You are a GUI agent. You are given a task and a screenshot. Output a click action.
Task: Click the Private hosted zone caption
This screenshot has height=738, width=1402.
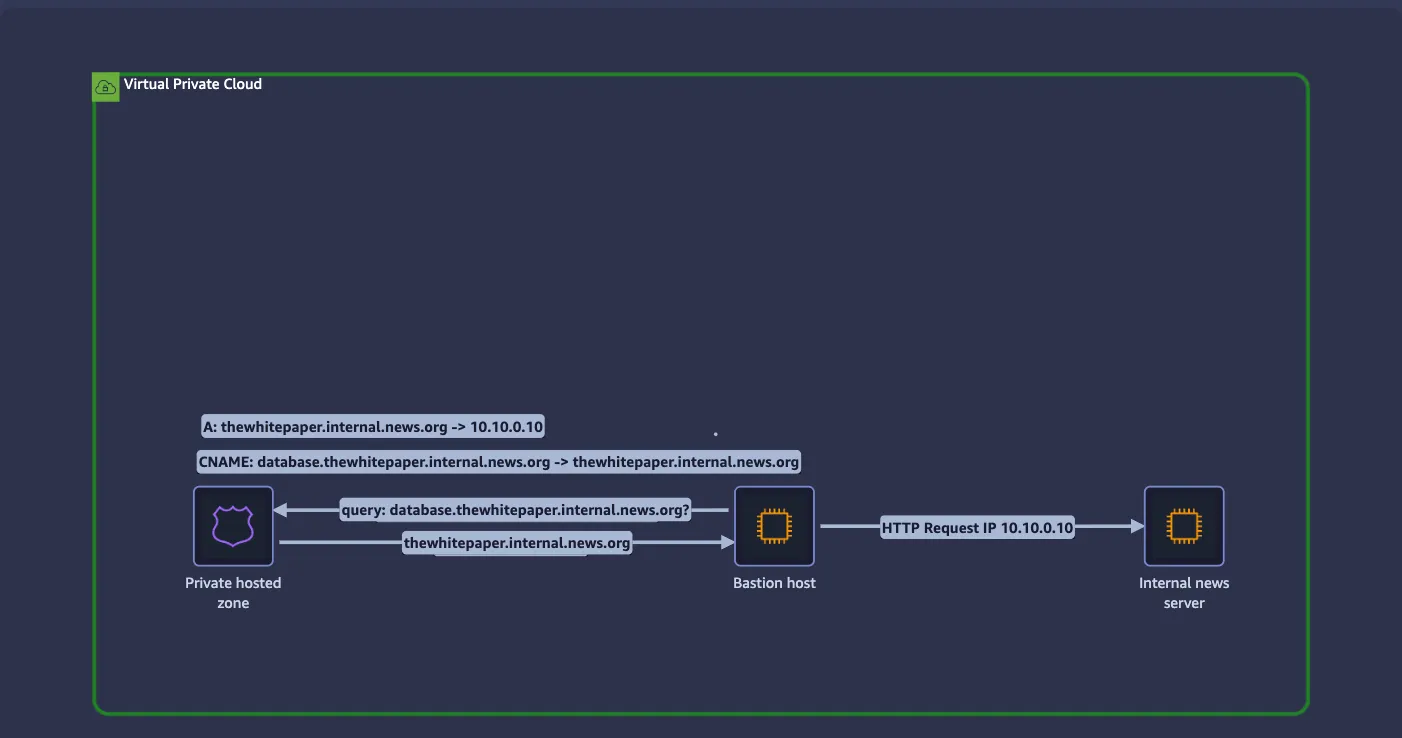pos(233,593)
